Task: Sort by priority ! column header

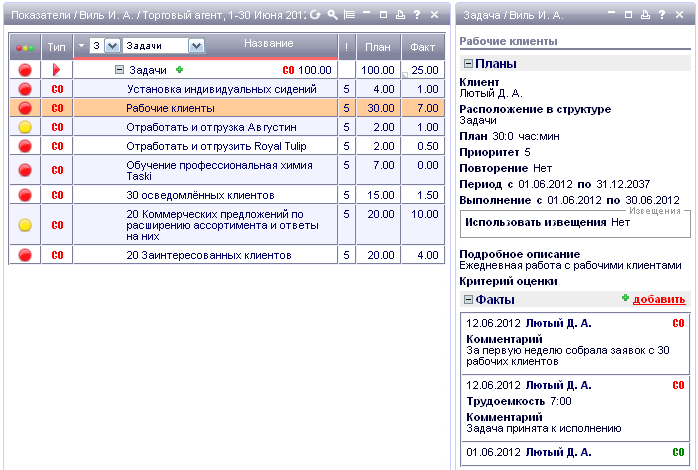Action: pos(346,47)
